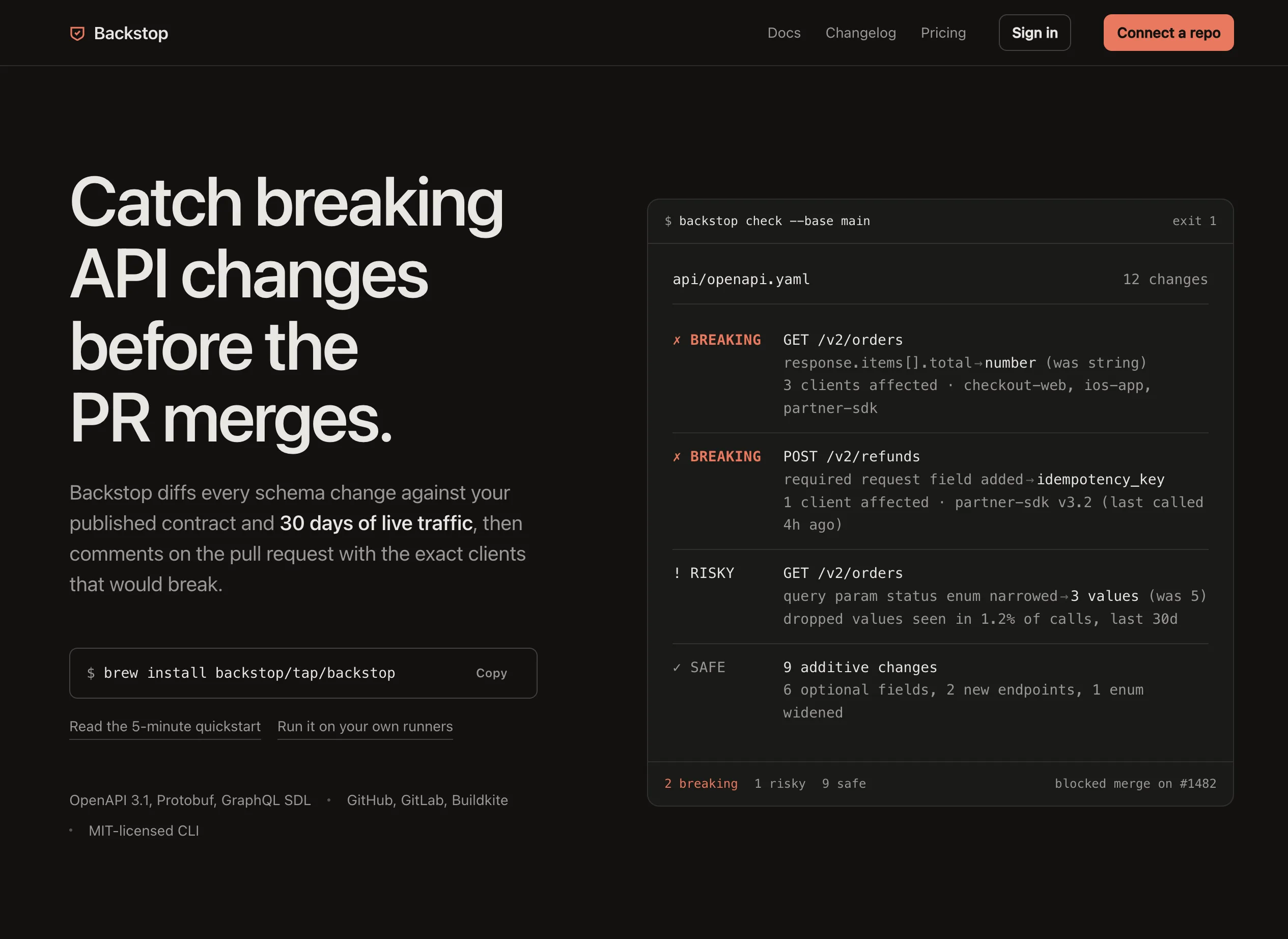Click the 9 safe summary count

point(844,783)
